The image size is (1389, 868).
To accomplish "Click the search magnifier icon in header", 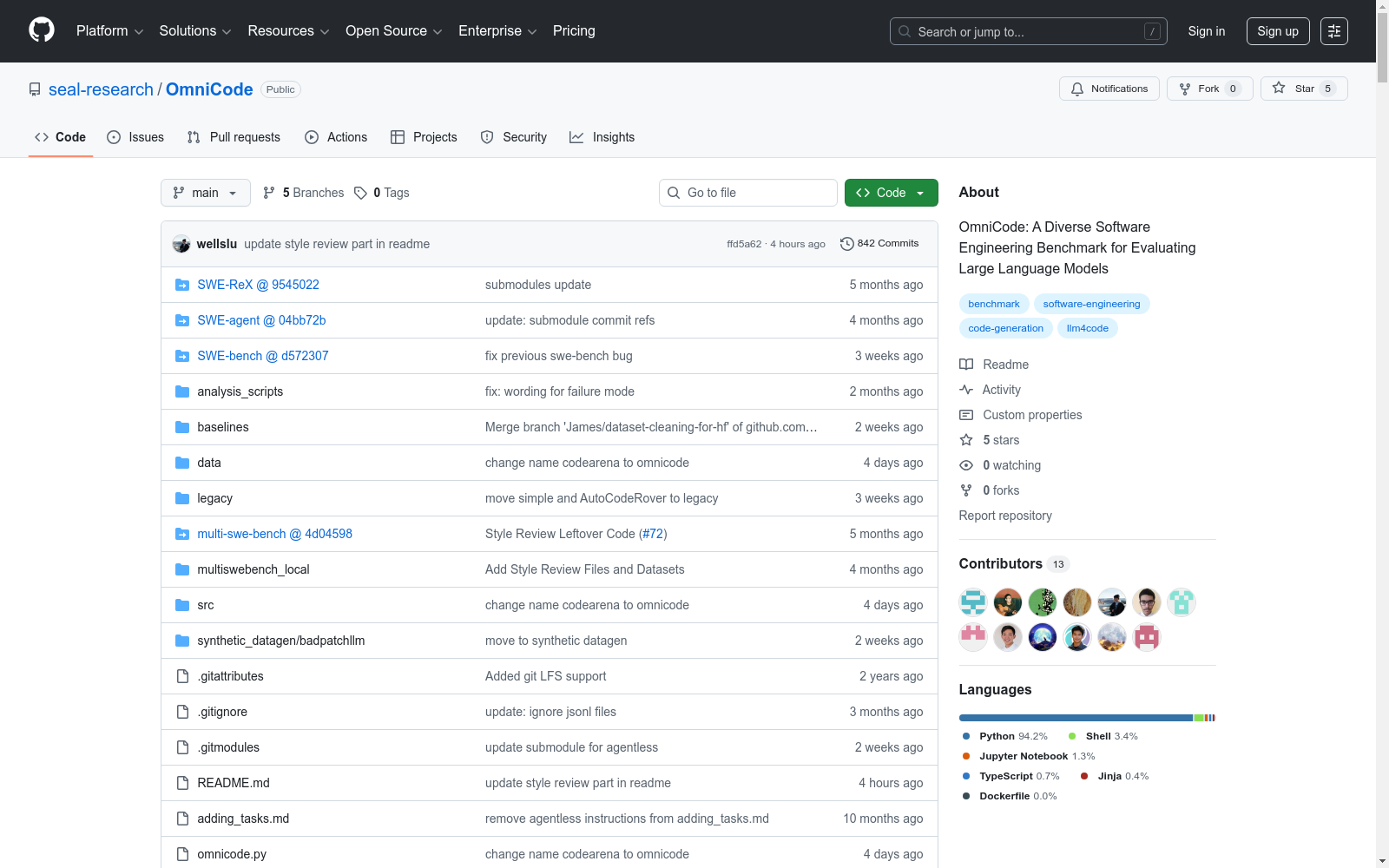I will pos(905,31).
